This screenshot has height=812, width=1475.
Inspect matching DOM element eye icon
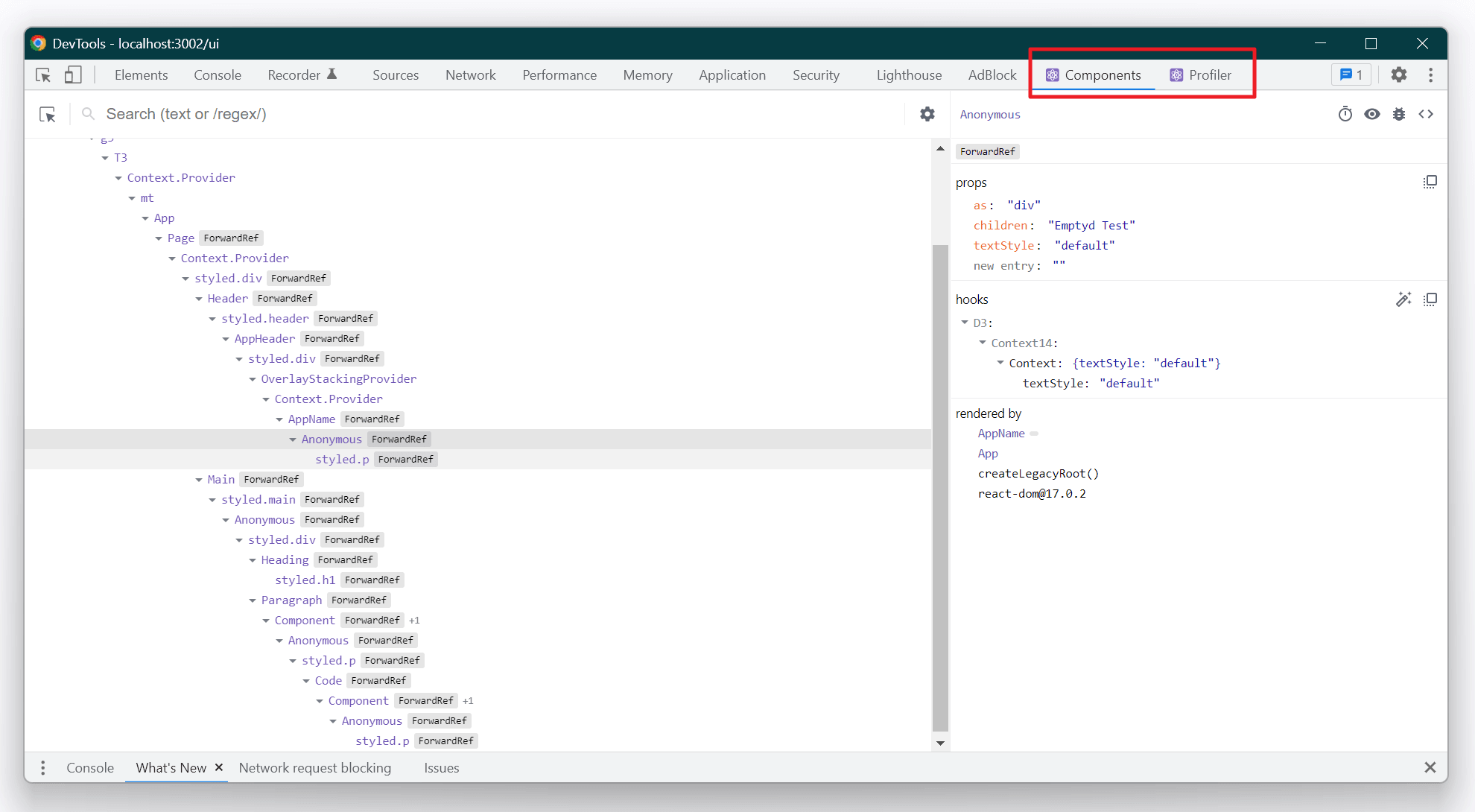pos(1372,114)
